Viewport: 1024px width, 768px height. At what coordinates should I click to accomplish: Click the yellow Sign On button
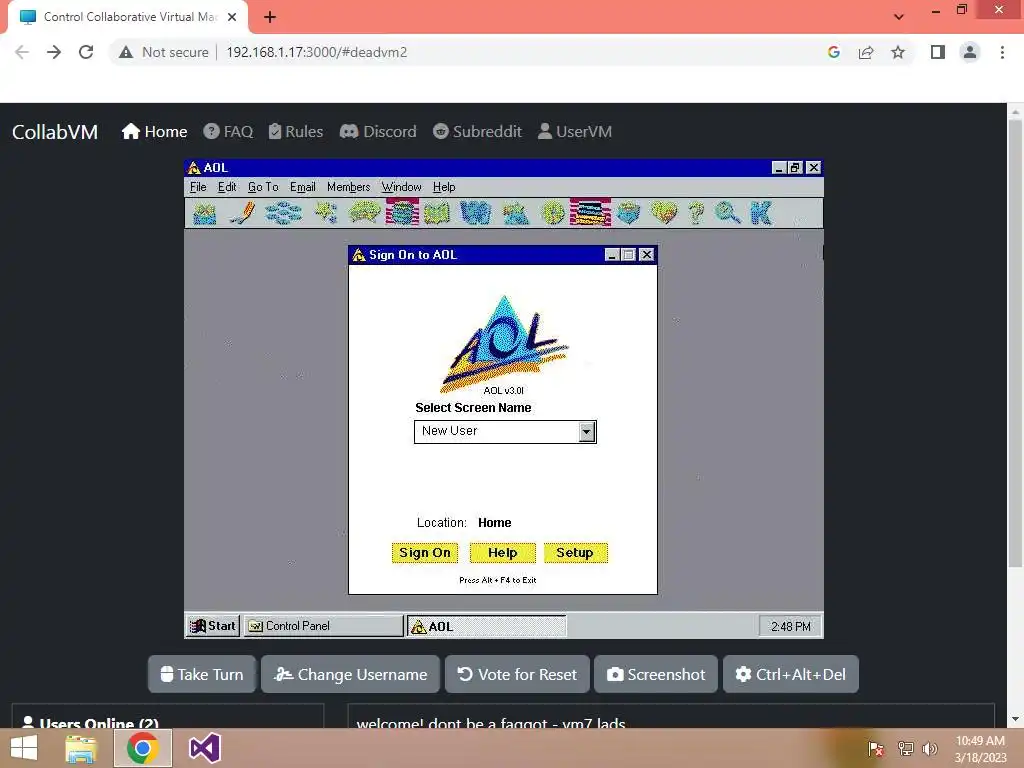tap(424, 552)
